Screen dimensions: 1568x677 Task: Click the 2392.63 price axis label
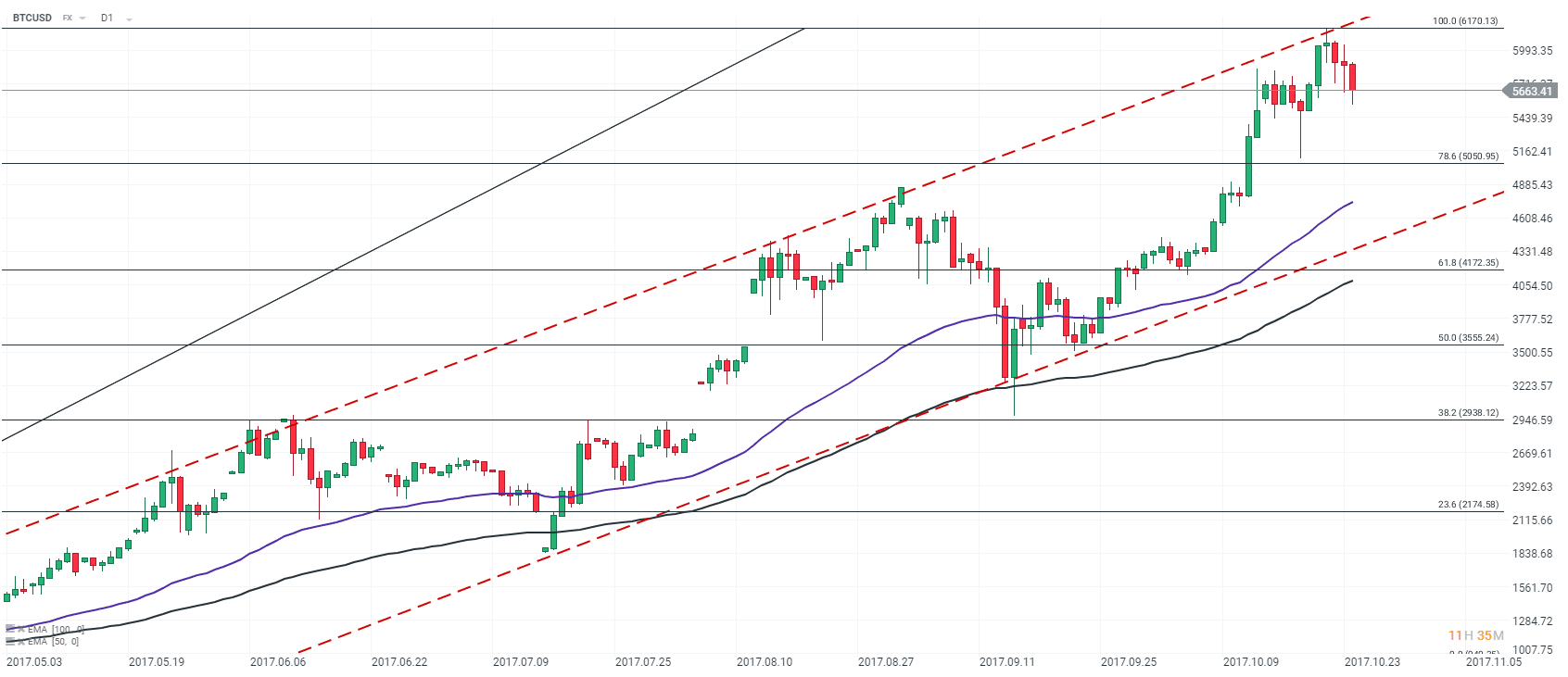1533,487
